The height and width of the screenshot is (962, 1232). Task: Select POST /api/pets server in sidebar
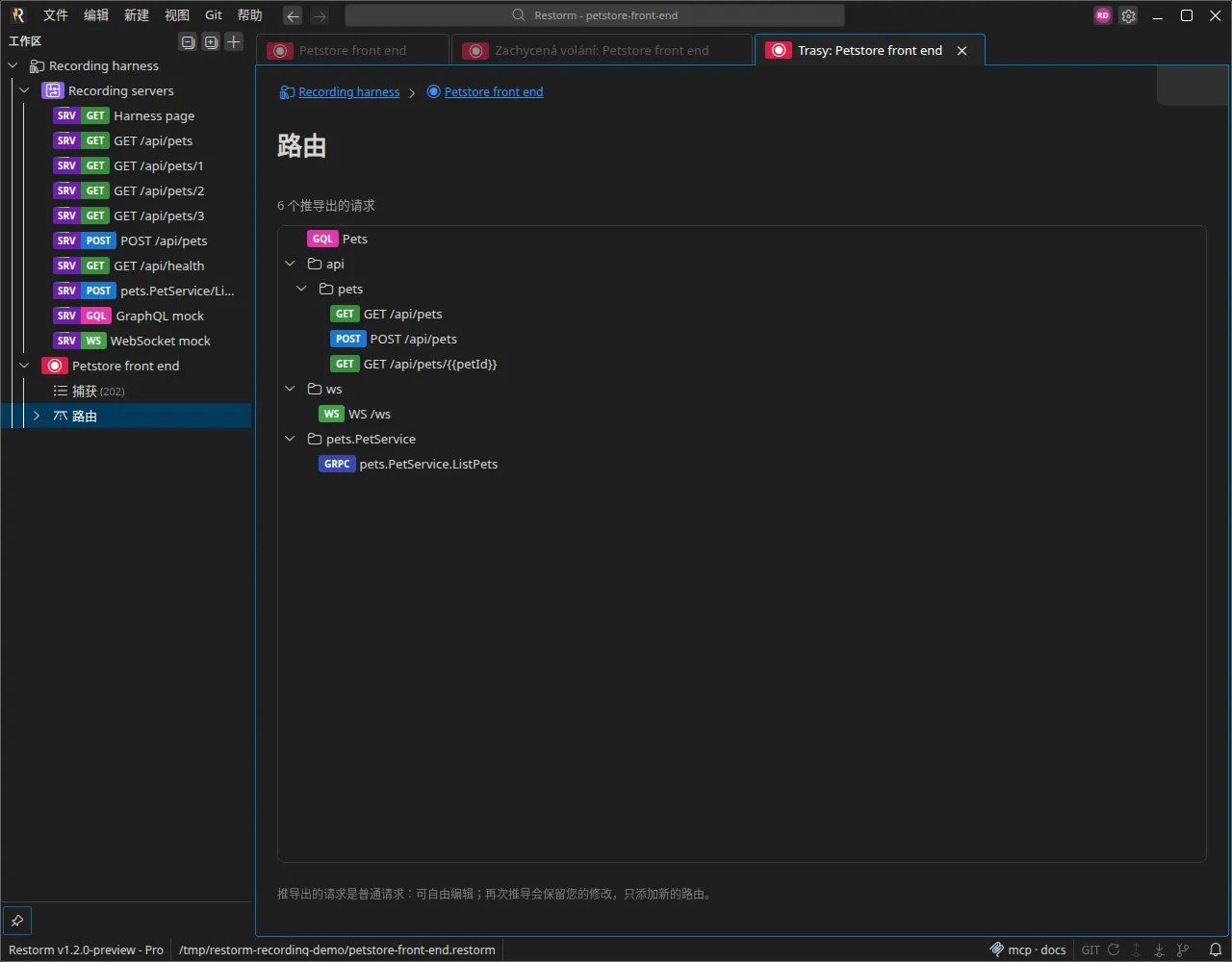pyautogui.click(x=126, y=240)
